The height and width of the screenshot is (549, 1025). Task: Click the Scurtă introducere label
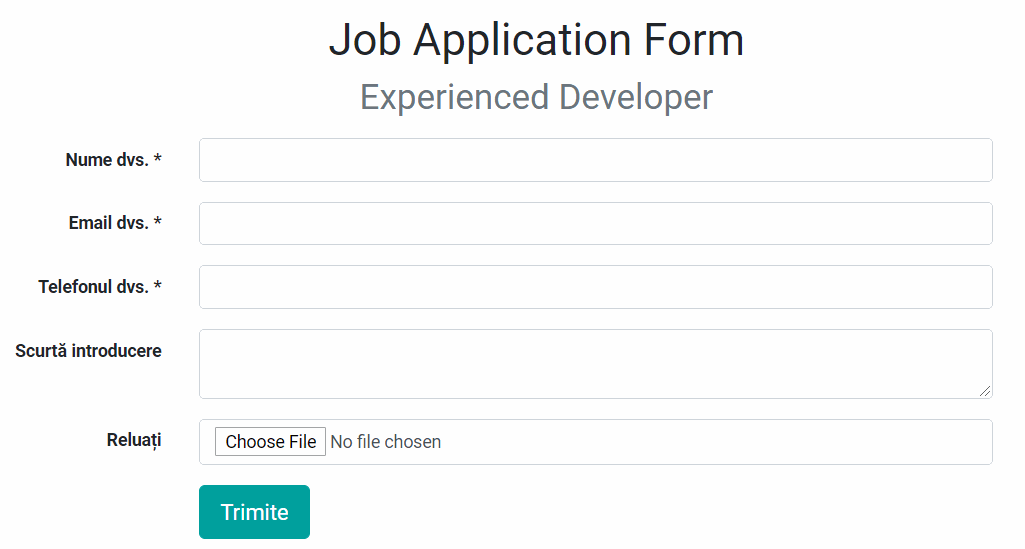point(88,351)
